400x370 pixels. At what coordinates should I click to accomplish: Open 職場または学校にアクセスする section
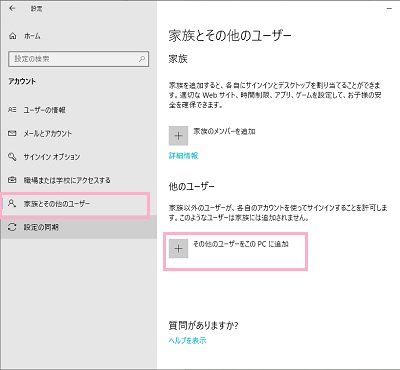(x=78, y=180)
